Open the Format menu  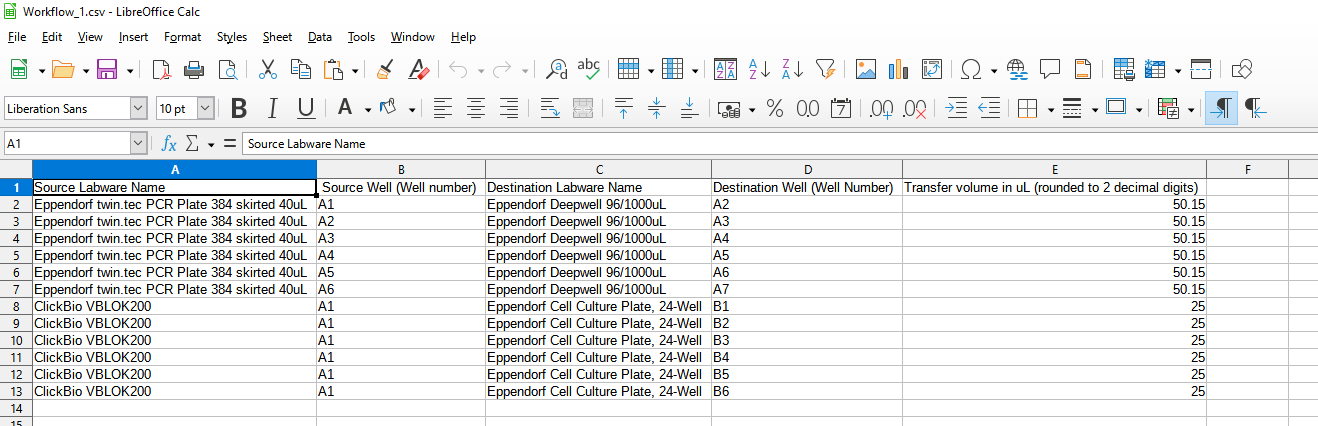point(182,37)
